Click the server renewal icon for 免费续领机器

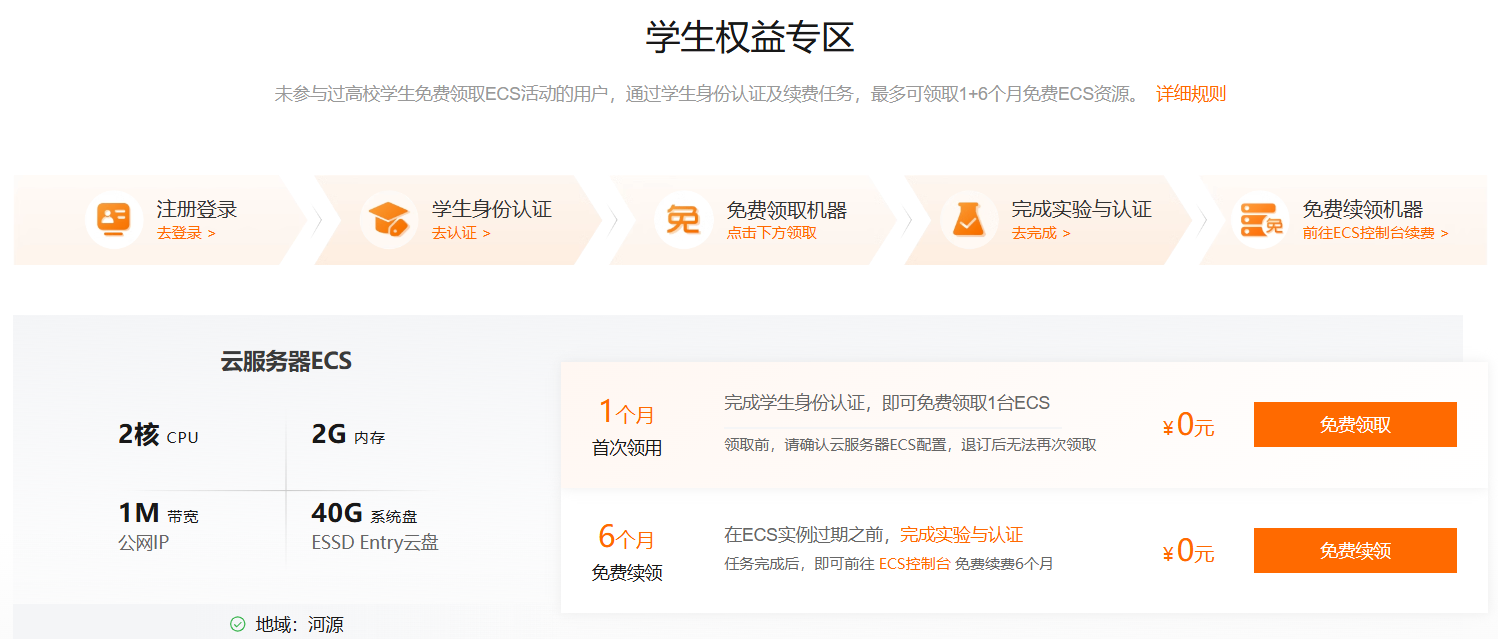pos(1260,219)
